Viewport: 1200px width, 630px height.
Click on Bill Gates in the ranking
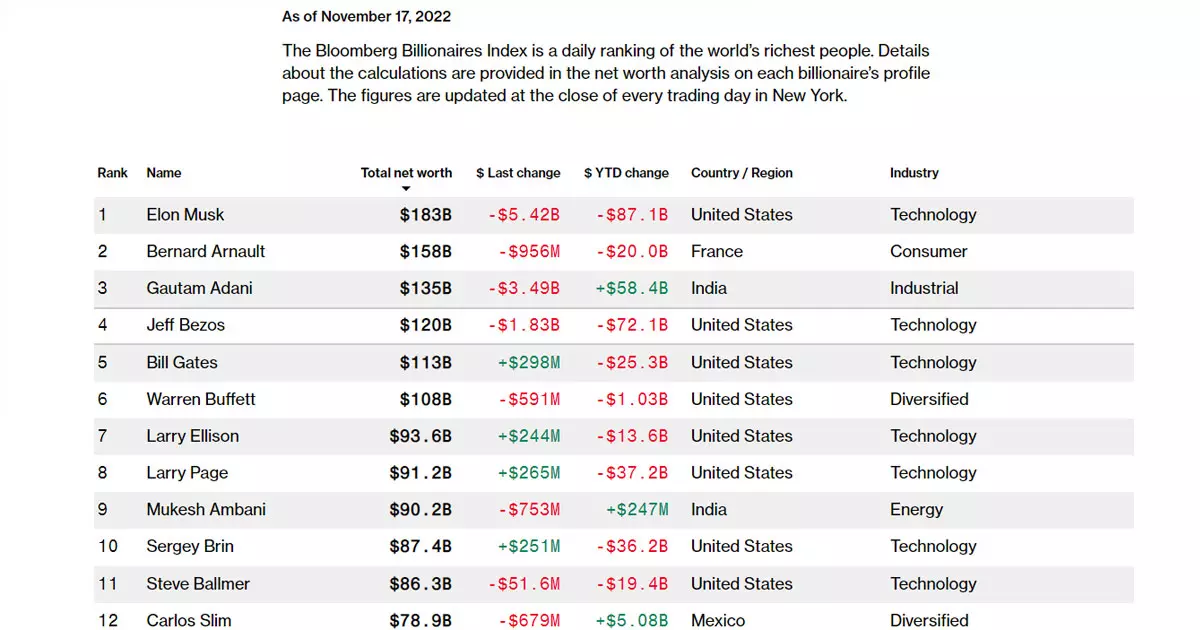coord(182,362)
